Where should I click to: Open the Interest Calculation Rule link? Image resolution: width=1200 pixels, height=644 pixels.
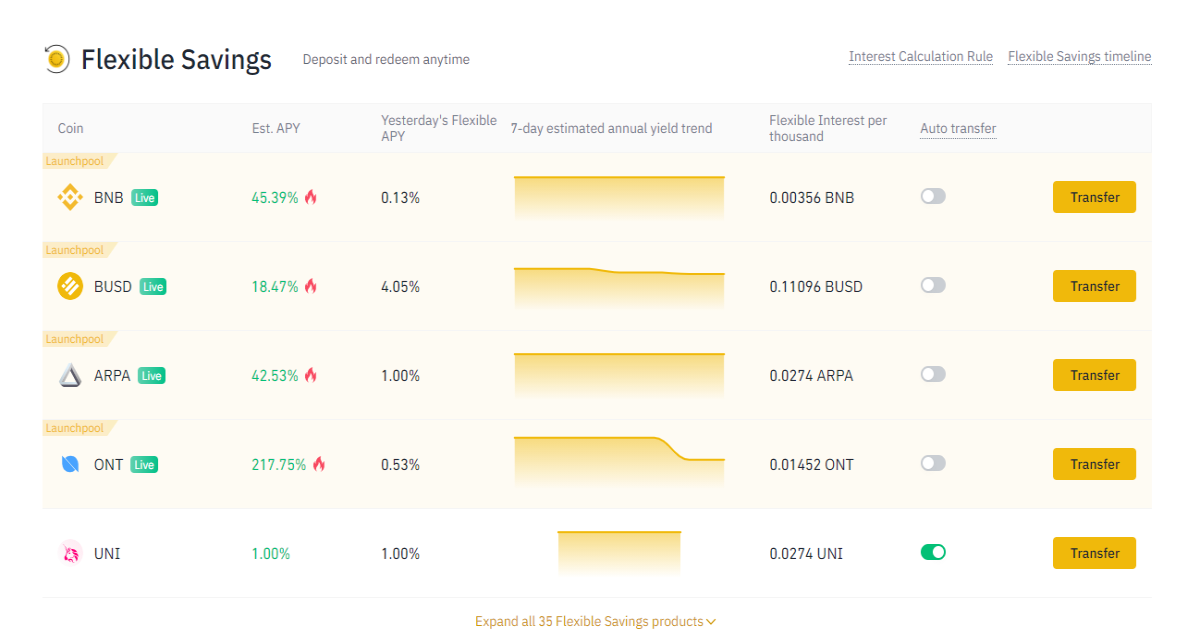coord(921,57)
